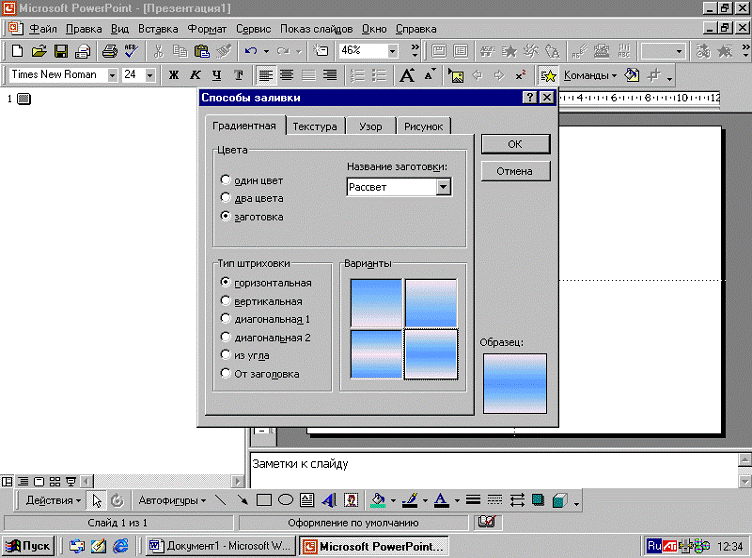Choose 'вертикальная' shading style
The width and height of the screenshot is (752, 558).
point(226,301)
